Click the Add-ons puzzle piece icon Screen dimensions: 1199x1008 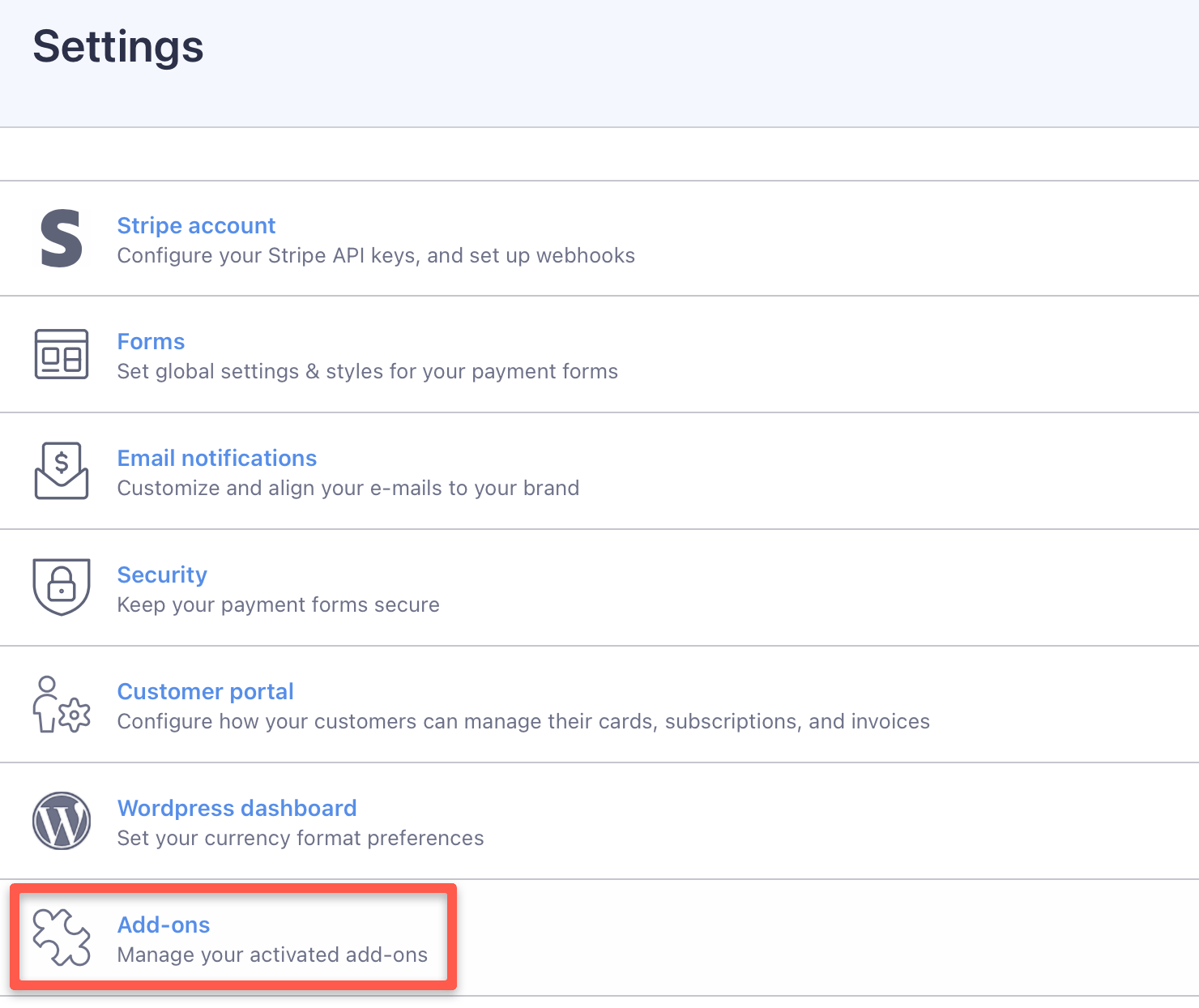tap(61, 938)
